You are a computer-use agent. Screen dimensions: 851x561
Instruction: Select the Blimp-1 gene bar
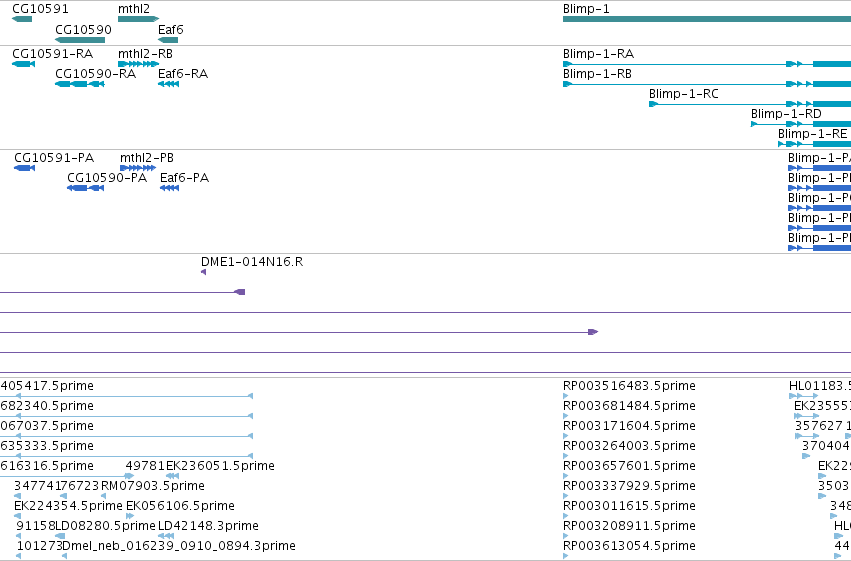pyautogui.click(x=707, y=19)
